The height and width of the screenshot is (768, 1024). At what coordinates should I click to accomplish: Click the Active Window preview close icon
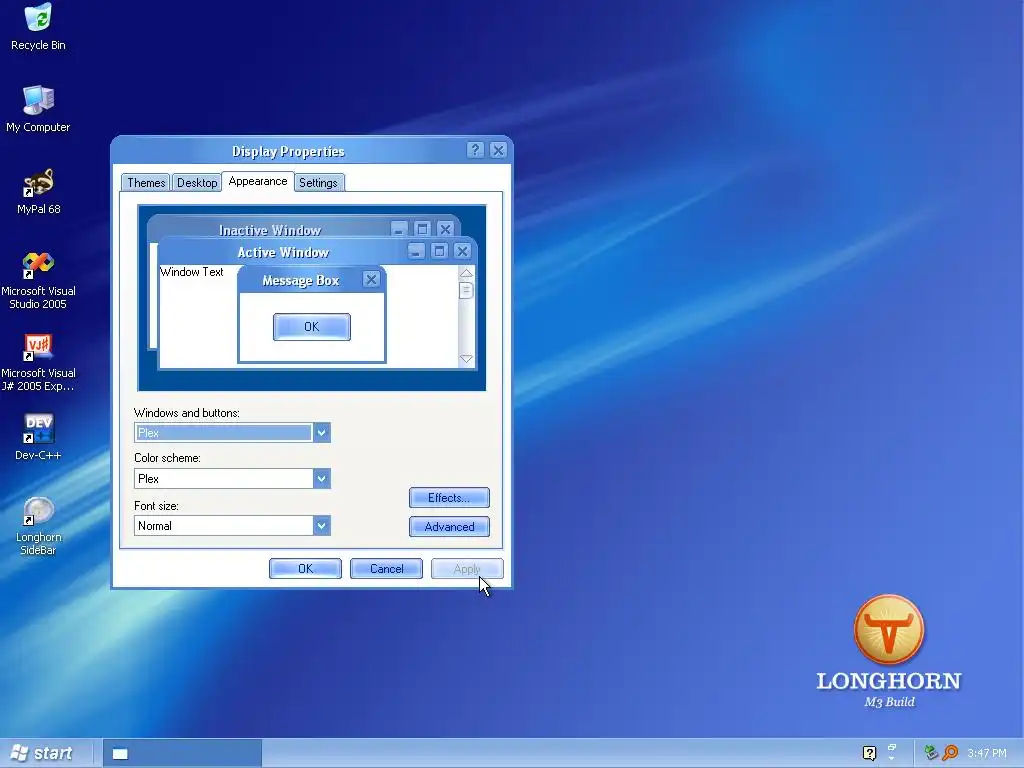pos(462,251)
